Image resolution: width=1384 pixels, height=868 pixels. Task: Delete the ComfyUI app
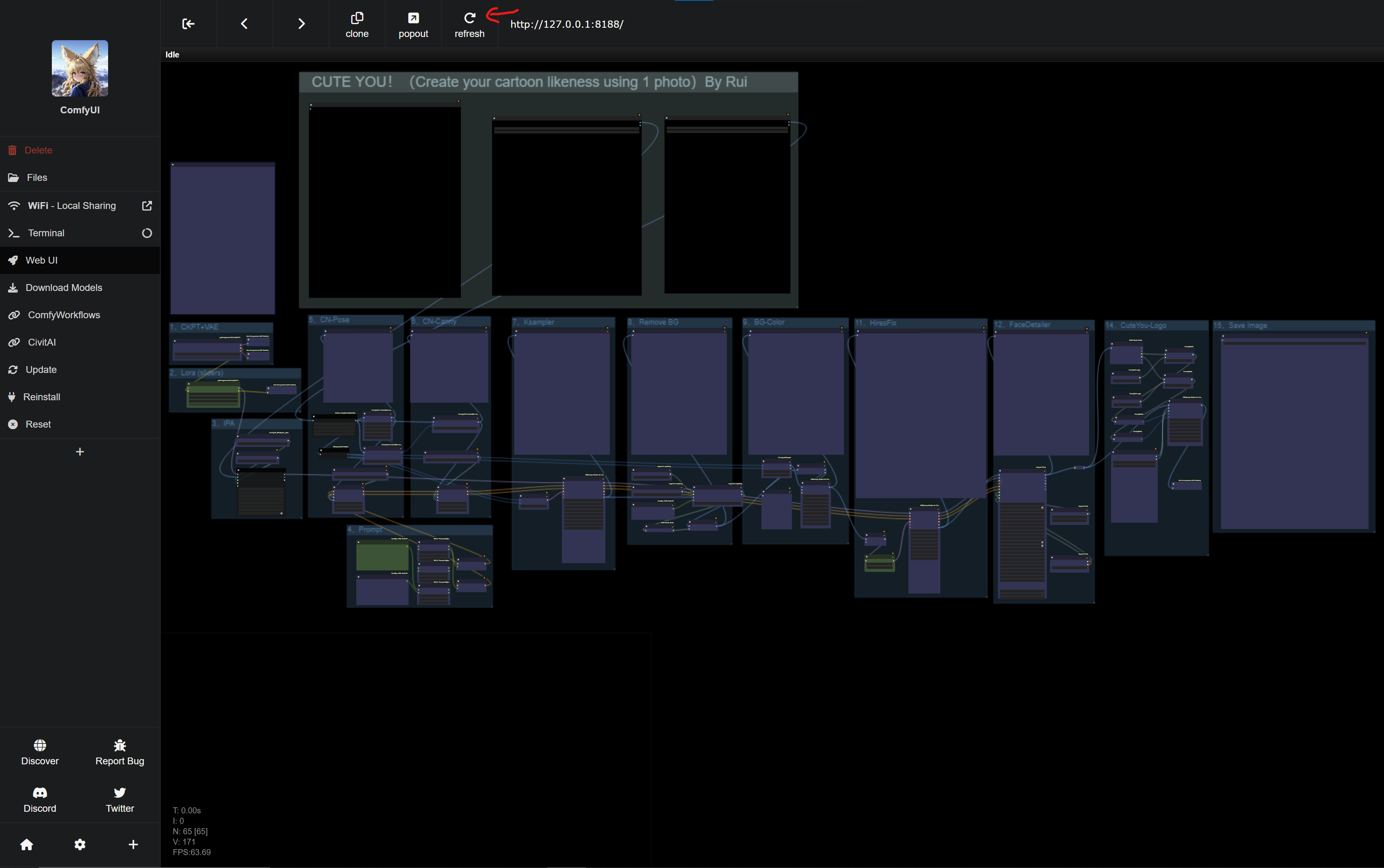80,150
